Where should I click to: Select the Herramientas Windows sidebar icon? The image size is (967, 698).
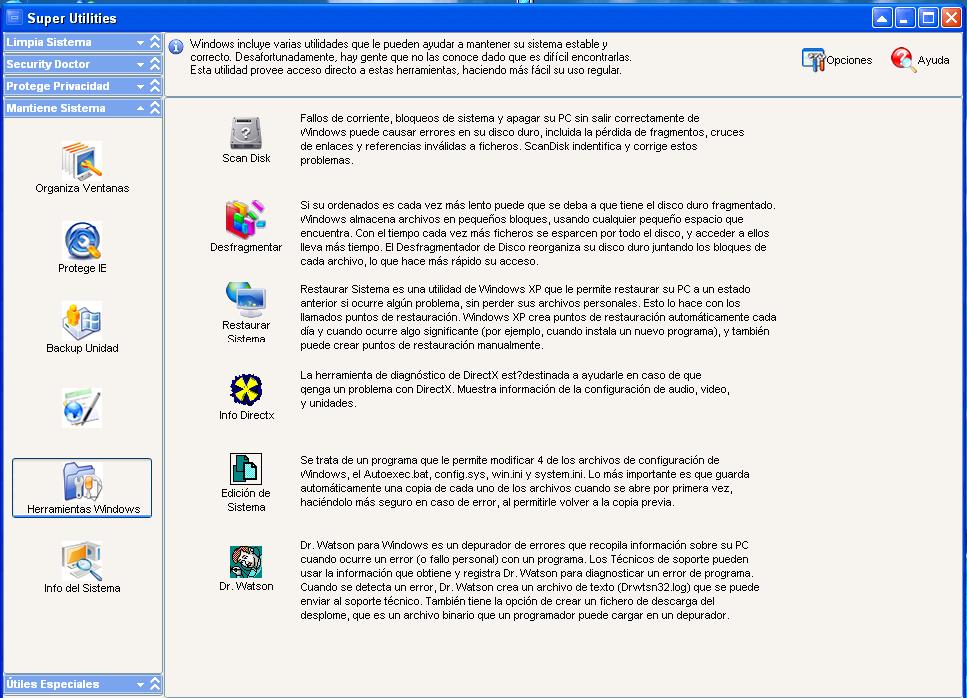point(82,488)
